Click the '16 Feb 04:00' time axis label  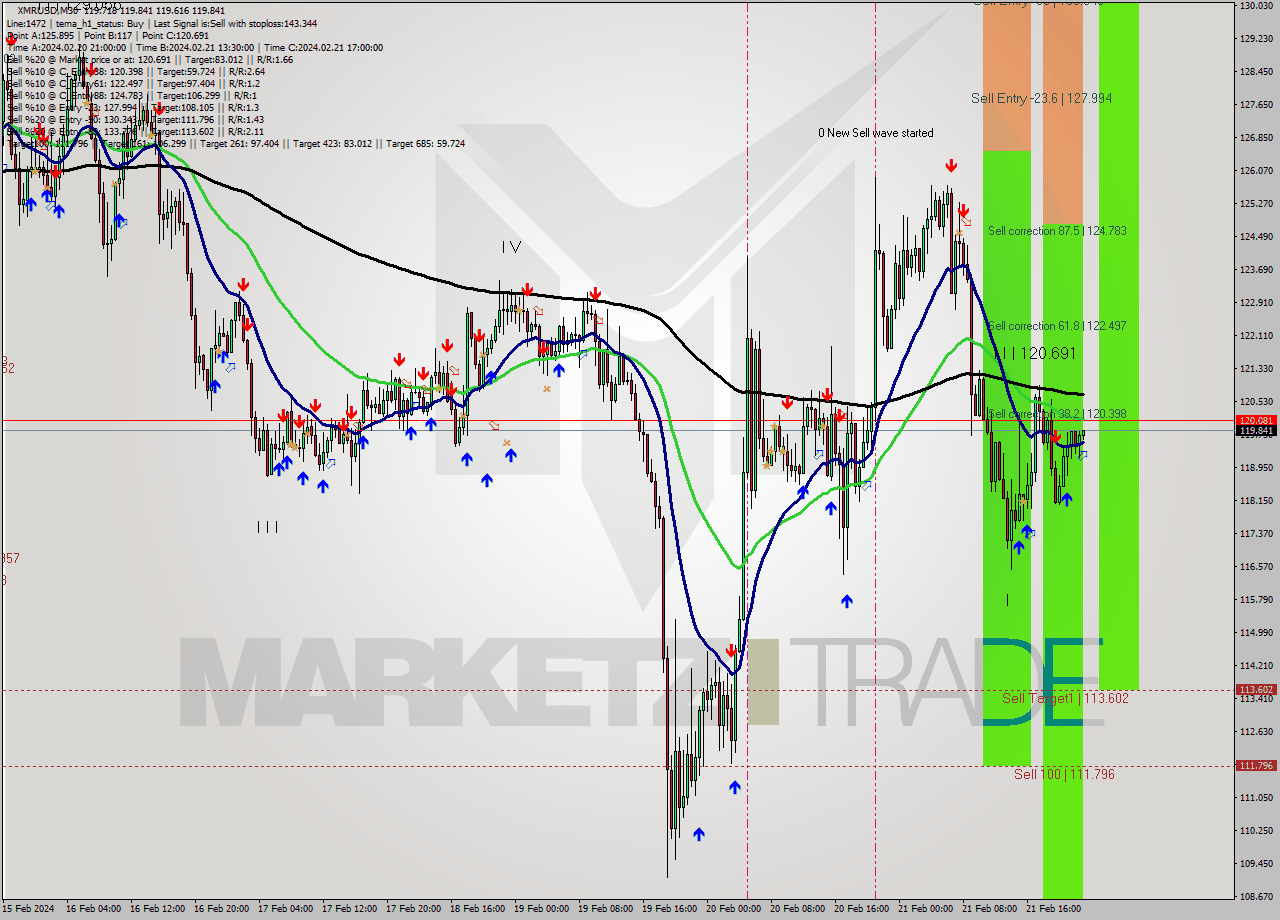coord(93,909)
